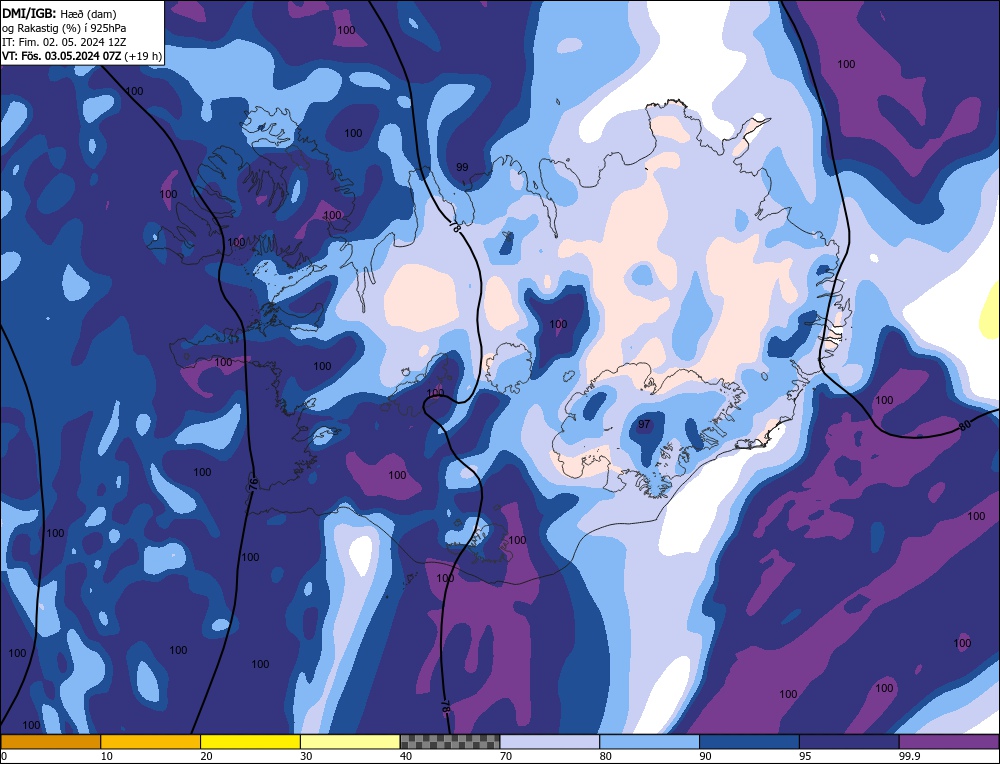Image resolution: width=1000 pixels, height=764 pixels.
Task: Select the 'og Rakastig (%) í 925hPa' line
Action: tap(64, 28)
